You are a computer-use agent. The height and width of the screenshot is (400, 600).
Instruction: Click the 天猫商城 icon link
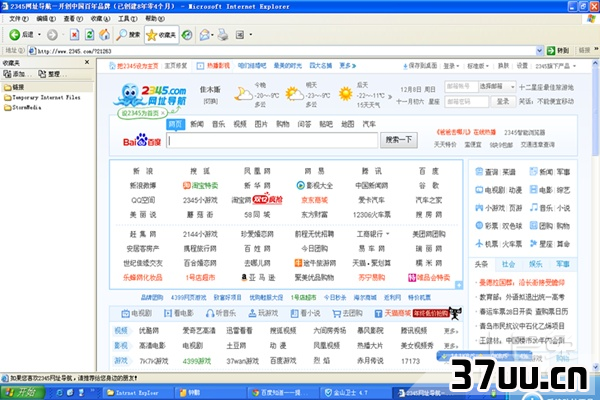click(393, 313)
